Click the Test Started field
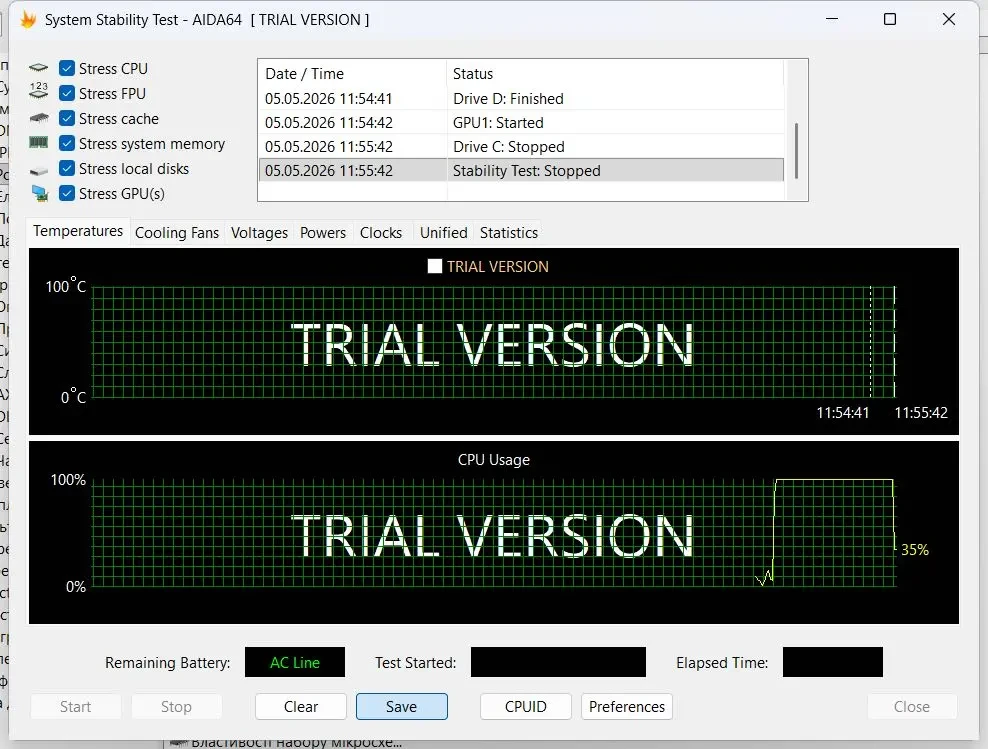 [558, 663]
